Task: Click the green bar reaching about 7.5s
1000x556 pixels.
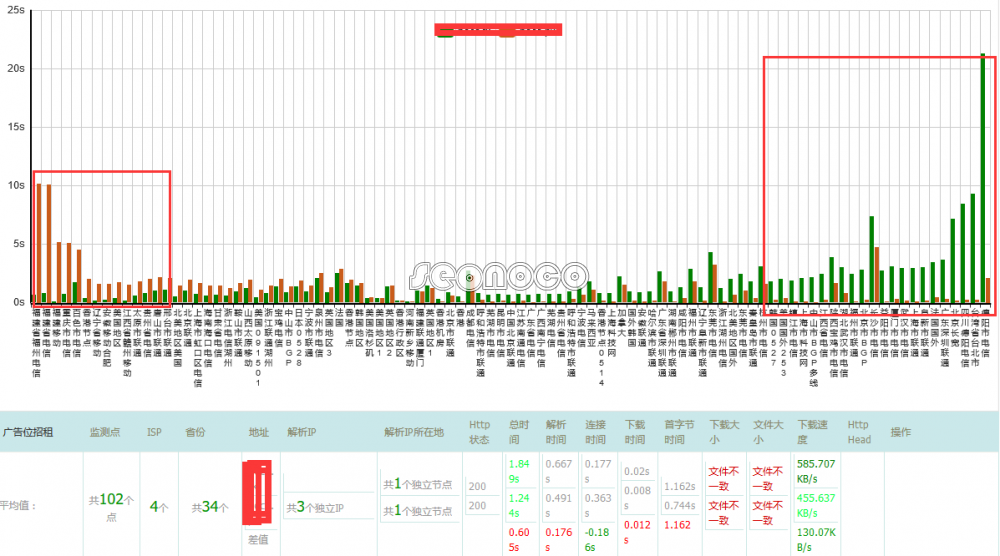Action: point(872,260)
